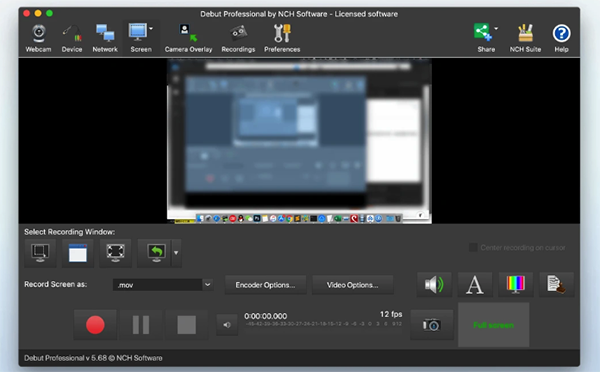Click the Encoder Options button
The height and width of the screenshot is (372, 600).
tap(265, 285)
